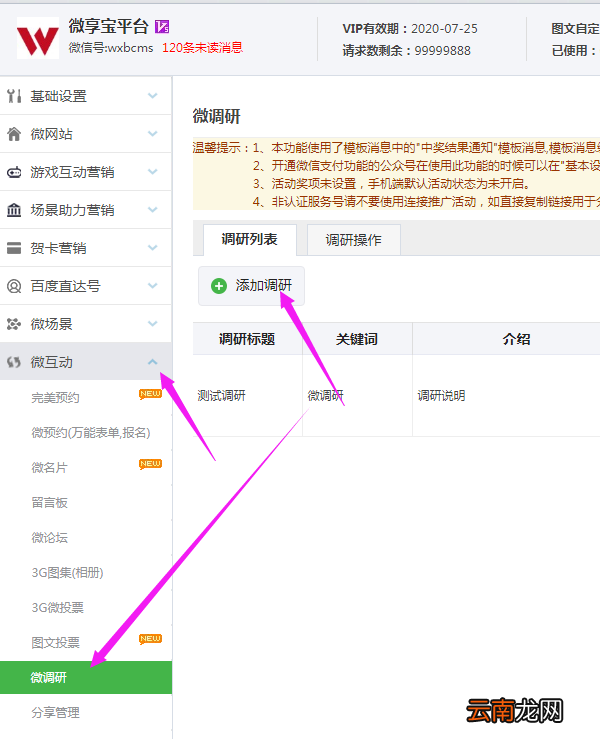Viewport: 600px width, 739px height.
Task: Click the NEW badge beside 微名片
Action: 150,464
